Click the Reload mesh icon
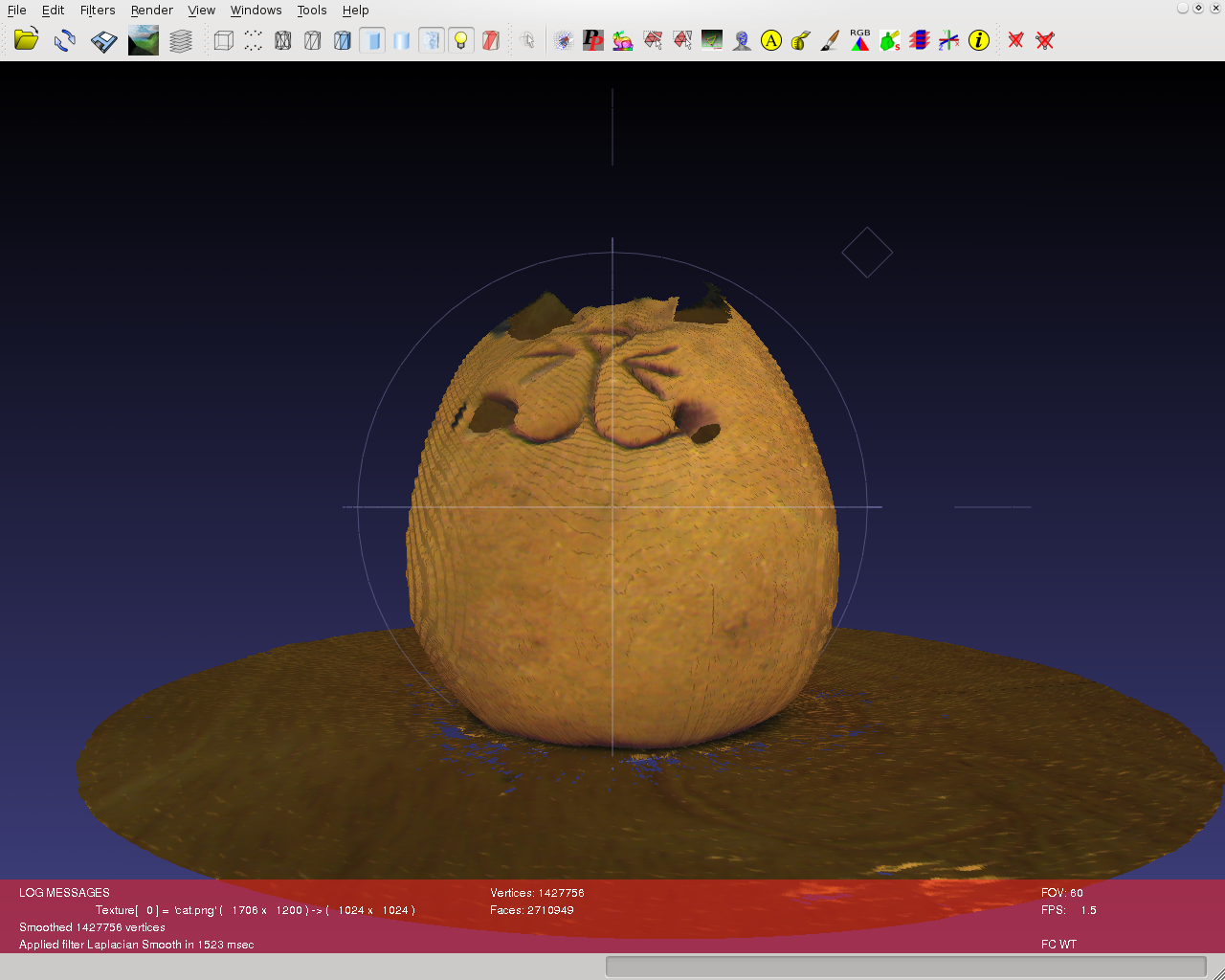Viewport: 1225px width, 980px height. 65,40
